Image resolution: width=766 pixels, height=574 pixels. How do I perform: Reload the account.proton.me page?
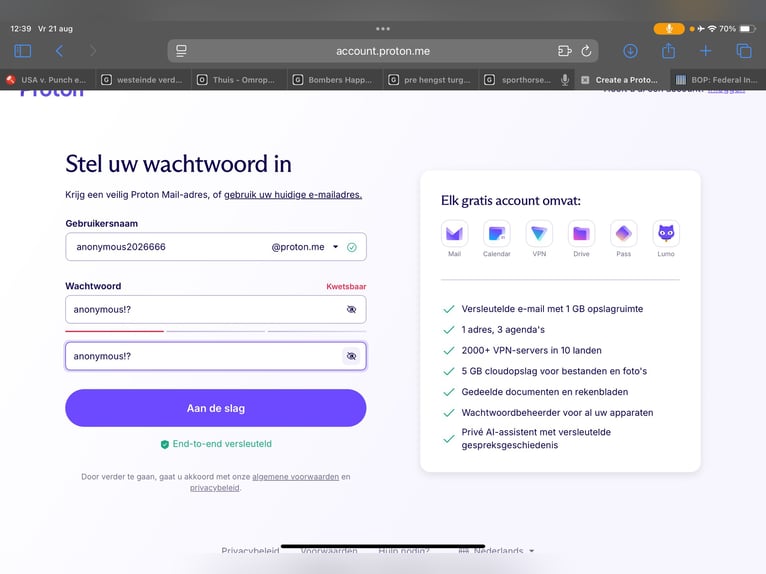coord(586,51)
